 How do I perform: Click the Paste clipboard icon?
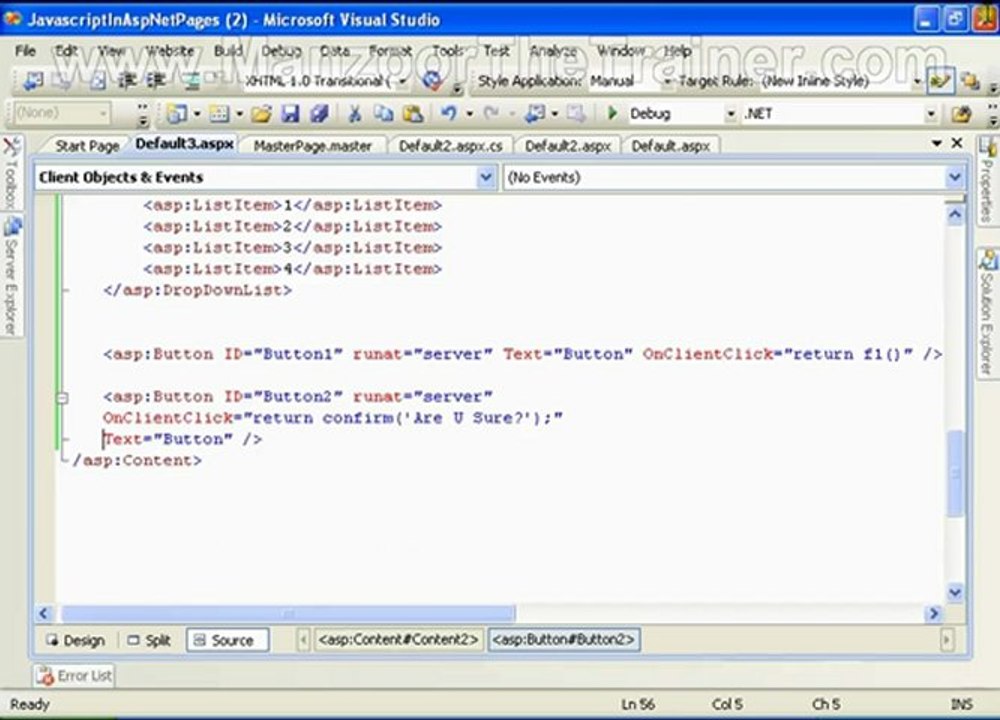point(413,114)
